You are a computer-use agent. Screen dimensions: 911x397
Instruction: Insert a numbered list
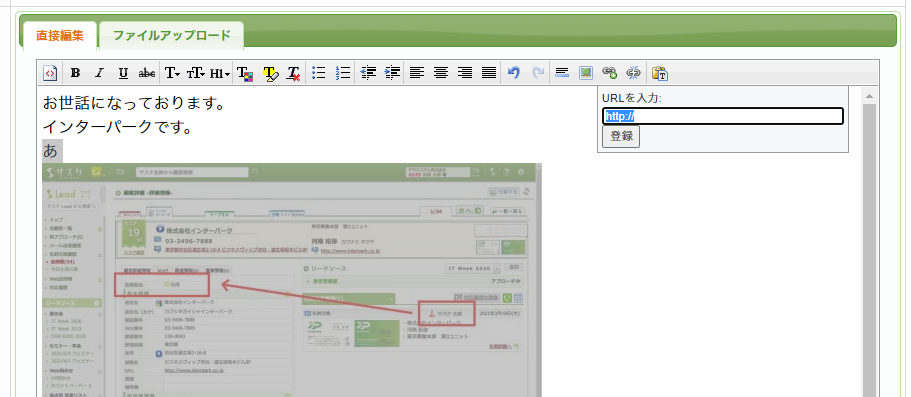tap(343, 73)
